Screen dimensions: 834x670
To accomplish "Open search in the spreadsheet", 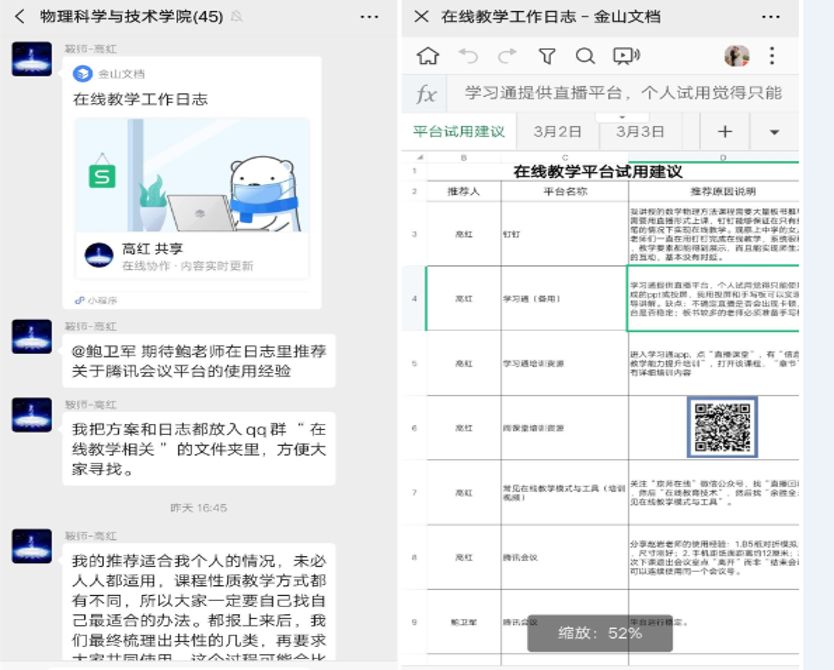I will click(x=585, y=56).
